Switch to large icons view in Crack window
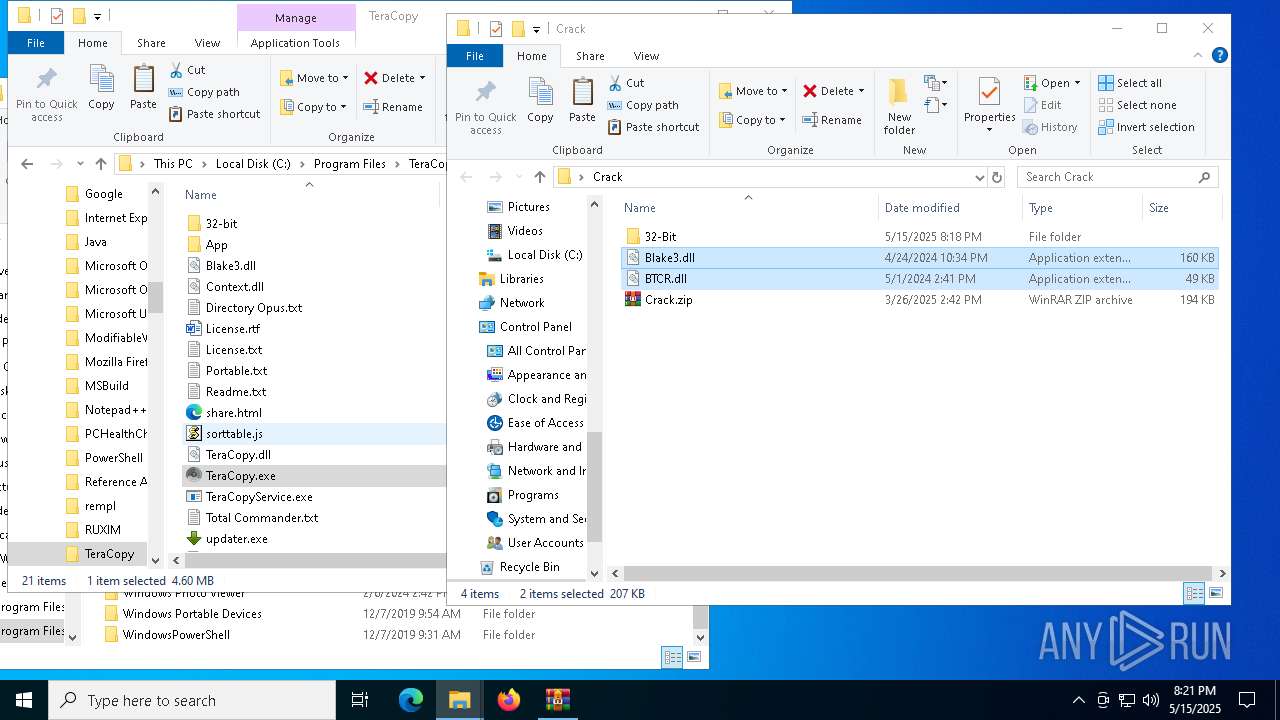 tap(1216, 593)
